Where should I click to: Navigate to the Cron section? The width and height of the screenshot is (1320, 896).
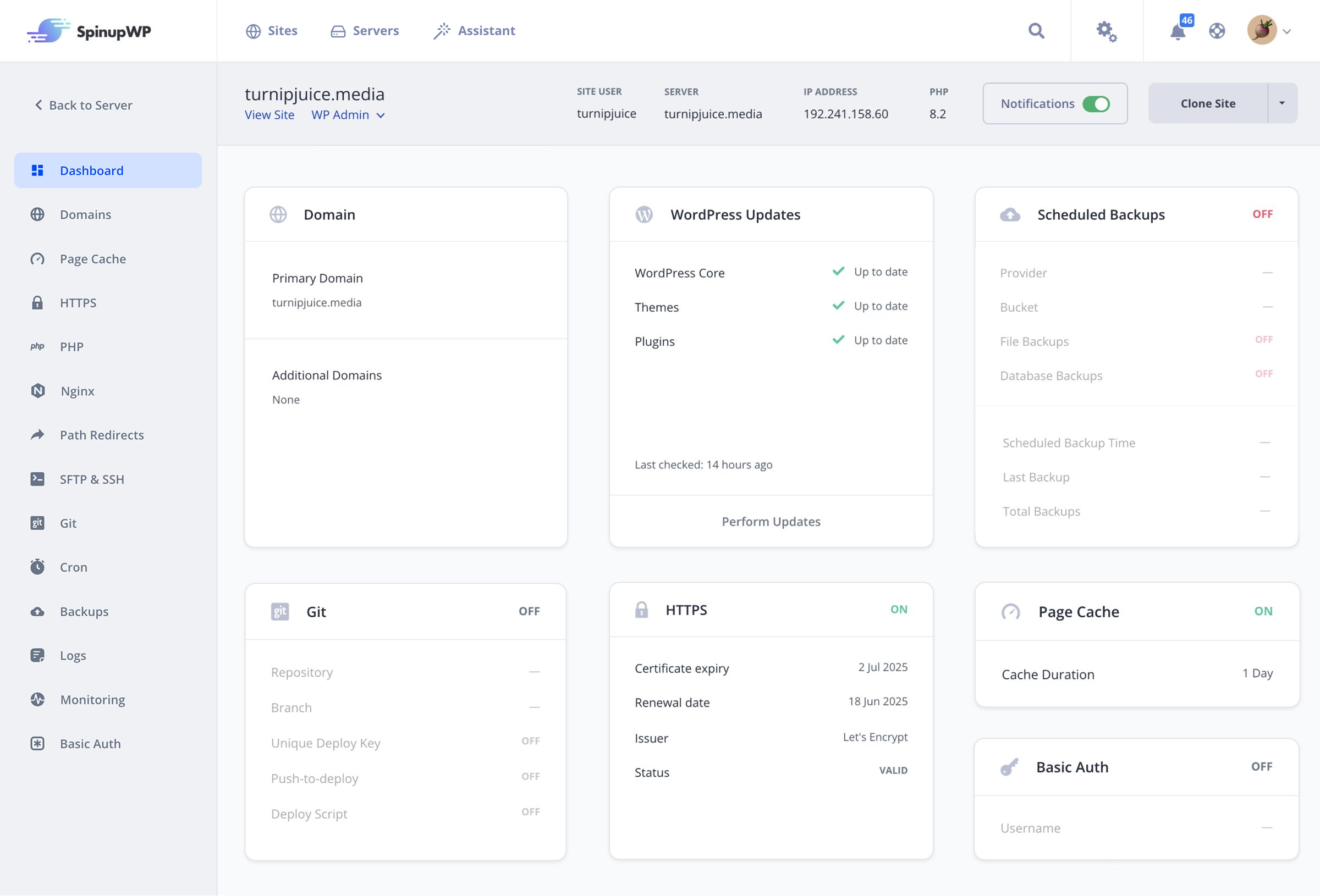(73, 567)
